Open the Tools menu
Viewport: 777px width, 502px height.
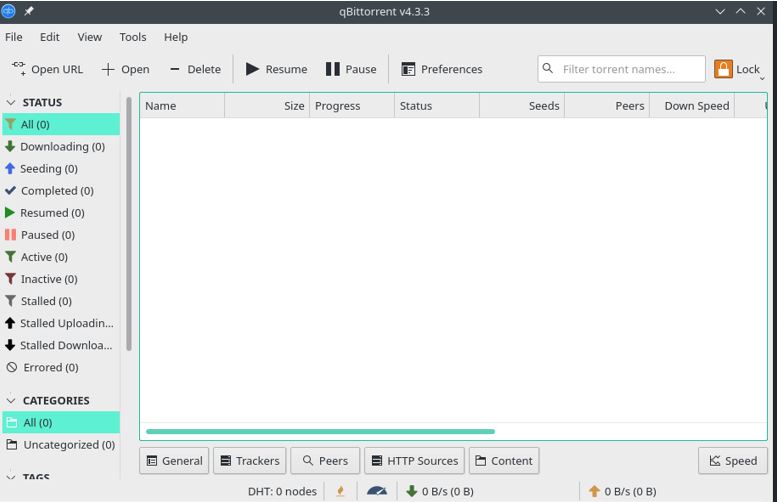click(x=133, y=37)
